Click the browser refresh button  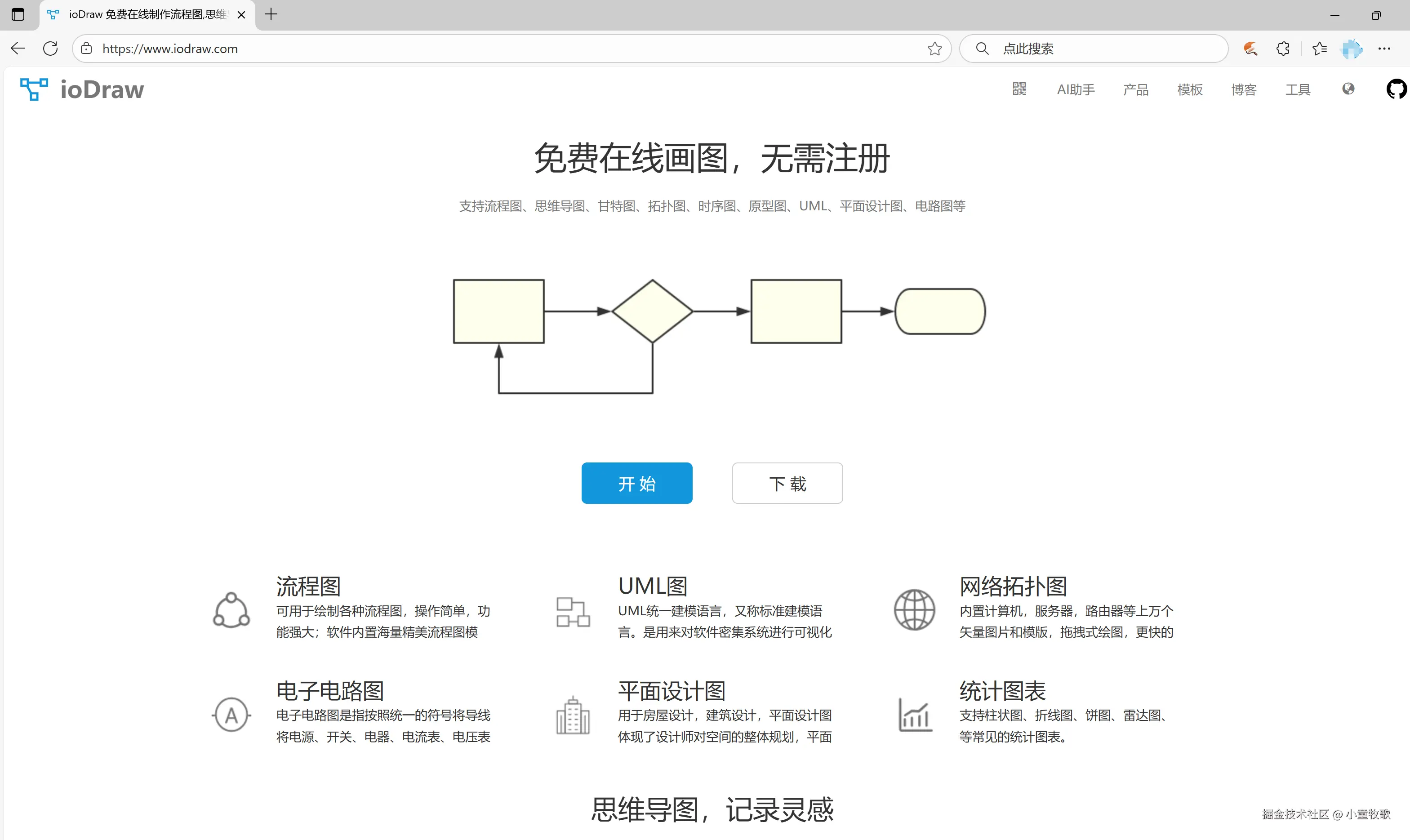pos(50,49)
